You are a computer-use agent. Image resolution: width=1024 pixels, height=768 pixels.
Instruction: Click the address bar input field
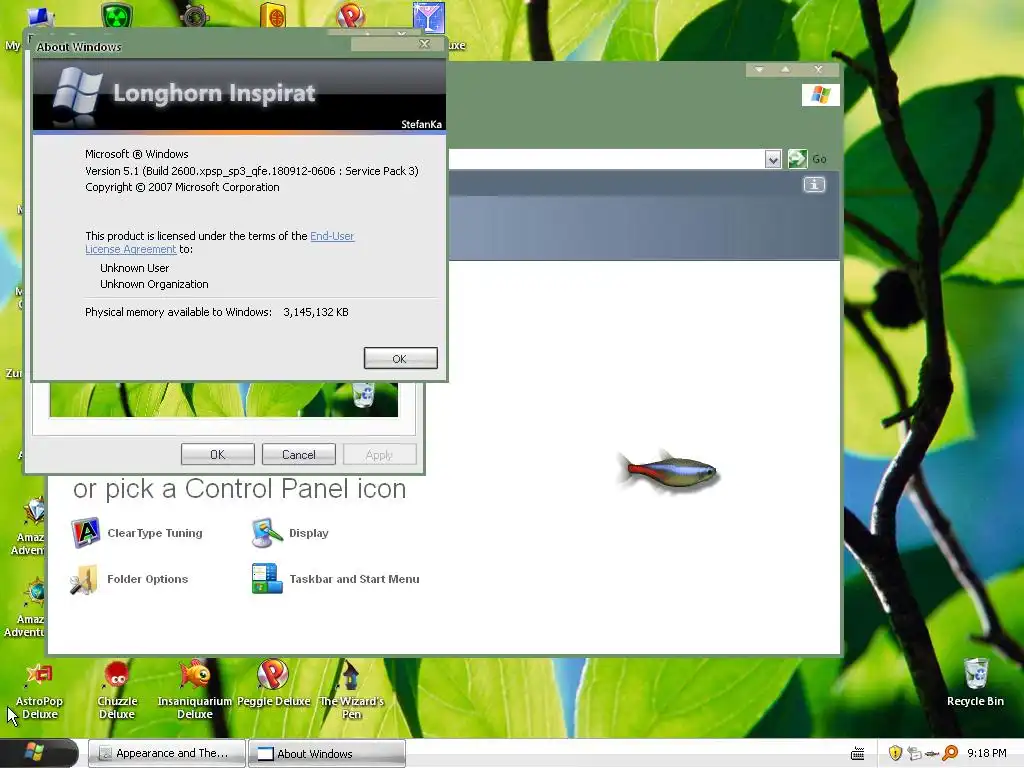(x=606, y=159)
